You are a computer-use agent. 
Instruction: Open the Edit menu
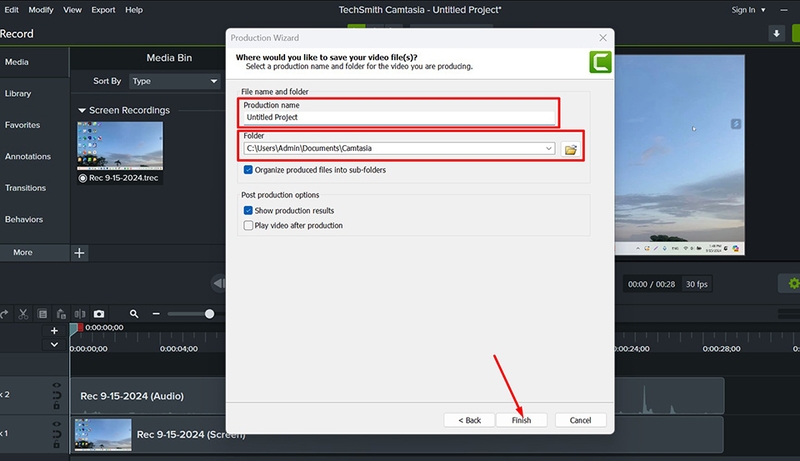(x=11, y=10)
